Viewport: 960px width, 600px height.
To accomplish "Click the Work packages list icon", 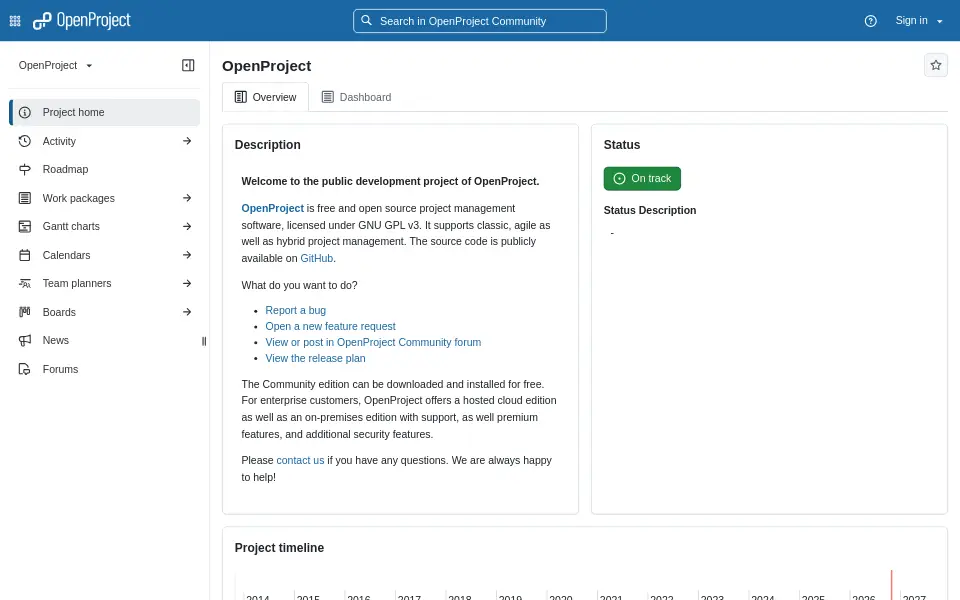I will (x=24, y=198).
